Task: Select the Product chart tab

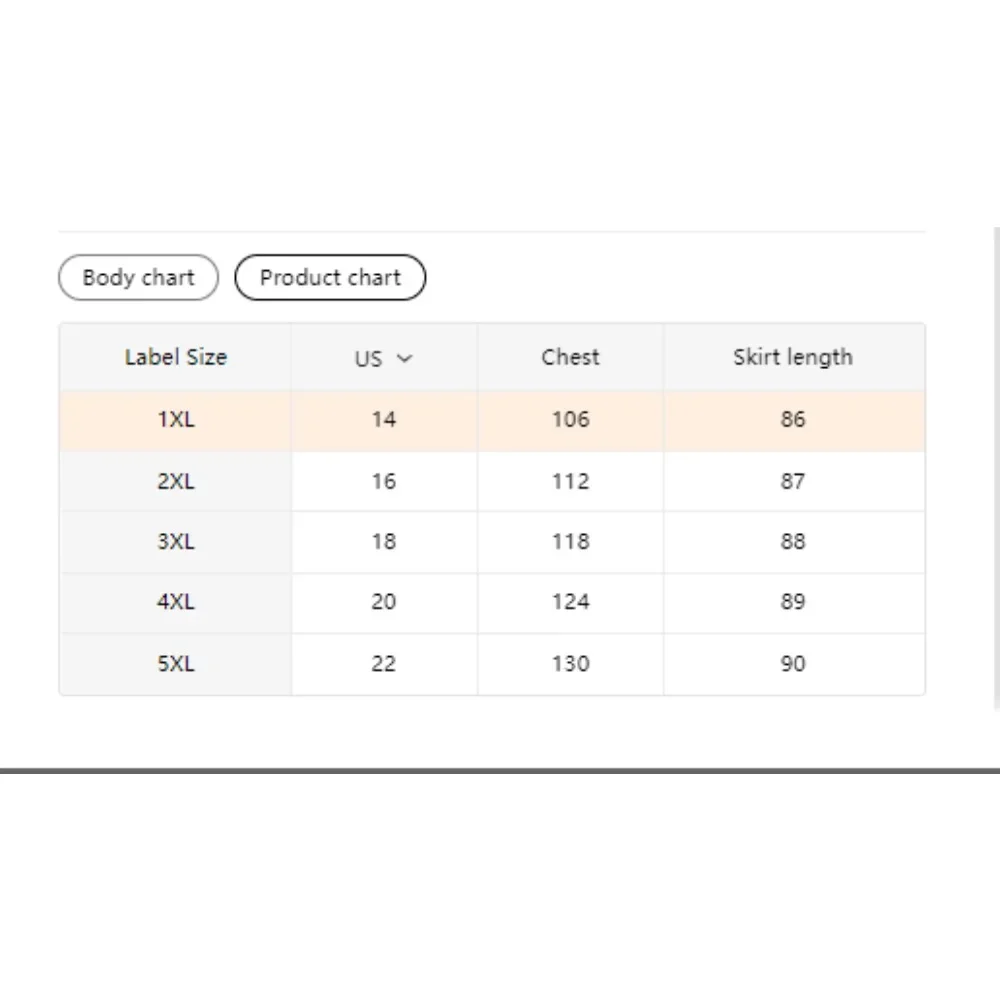Action: coord(330,278)
